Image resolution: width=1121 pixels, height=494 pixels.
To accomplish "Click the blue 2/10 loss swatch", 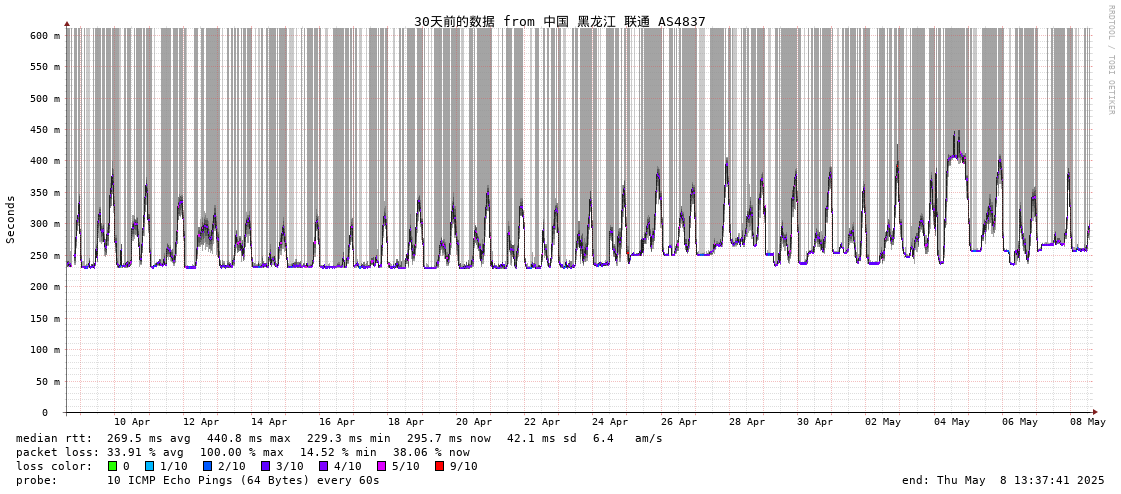I will point(207,466).
